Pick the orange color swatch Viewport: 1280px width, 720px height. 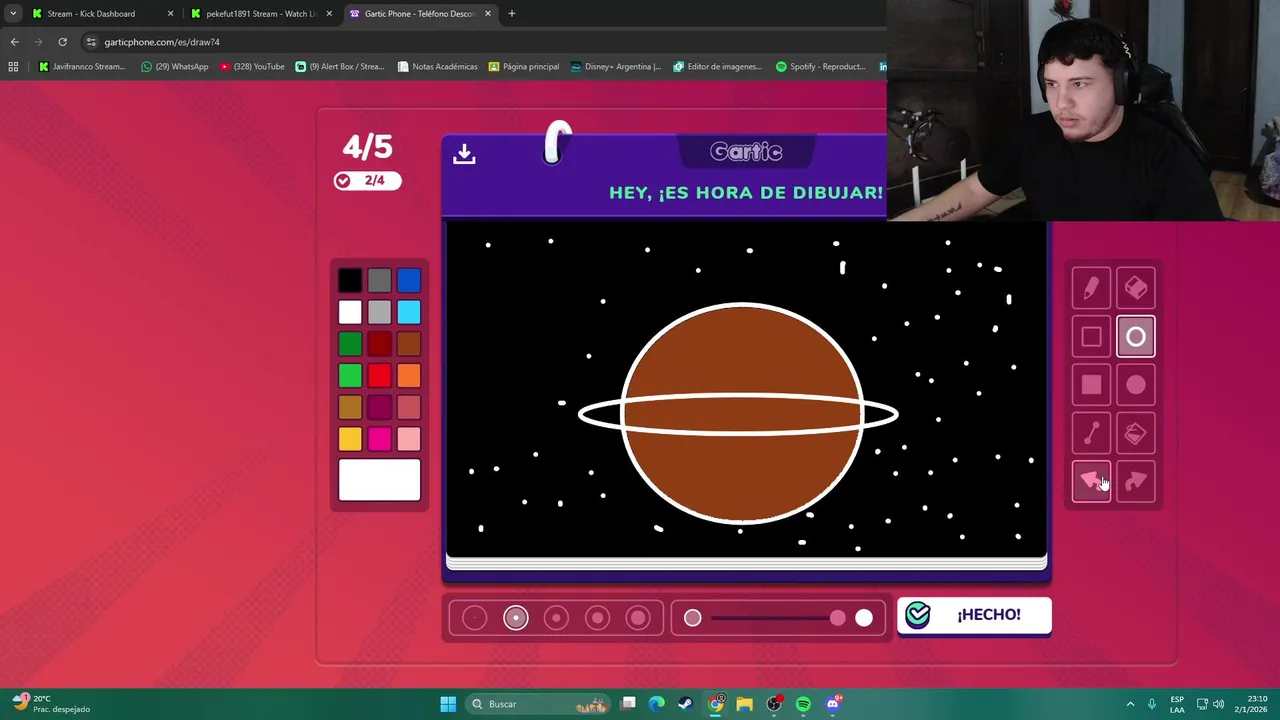coord(408,376)
